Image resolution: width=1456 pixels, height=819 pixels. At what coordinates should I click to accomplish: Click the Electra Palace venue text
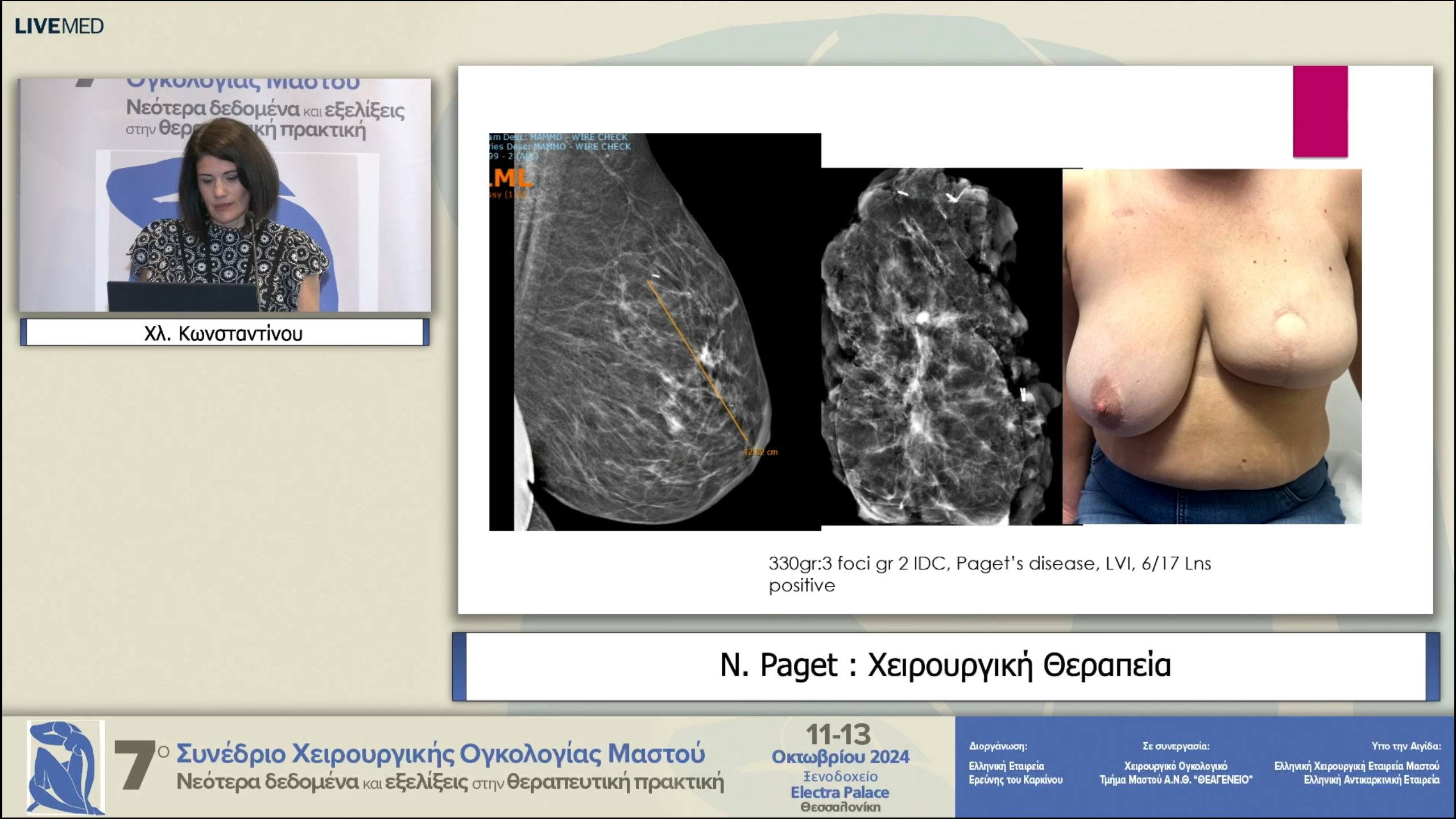point(839,792)
